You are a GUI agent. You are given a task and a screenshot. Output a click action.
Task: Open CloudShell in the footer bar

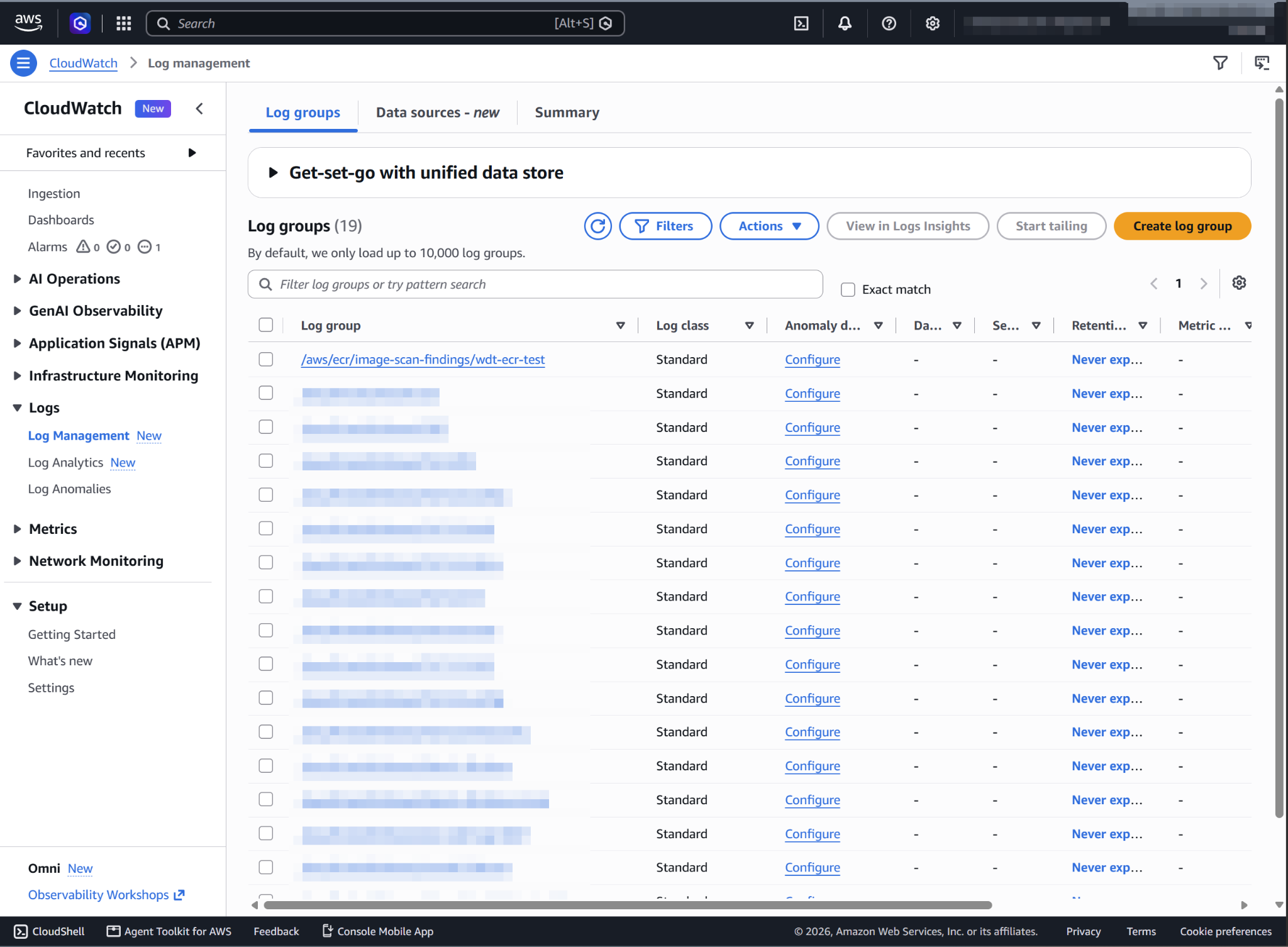coord(50,931)
